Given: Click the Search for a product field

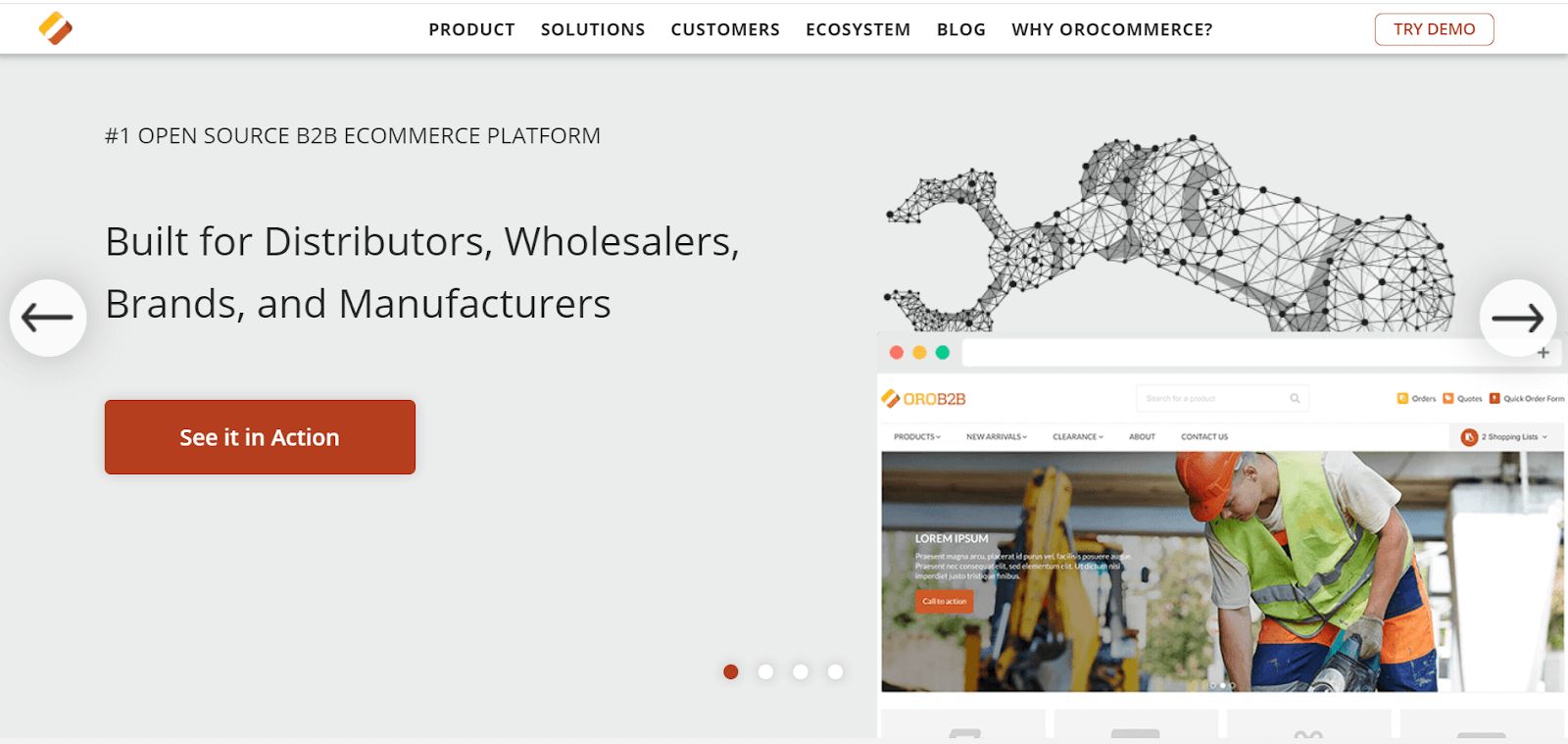Looking at the screenshot, I should tap(1222, 398).
